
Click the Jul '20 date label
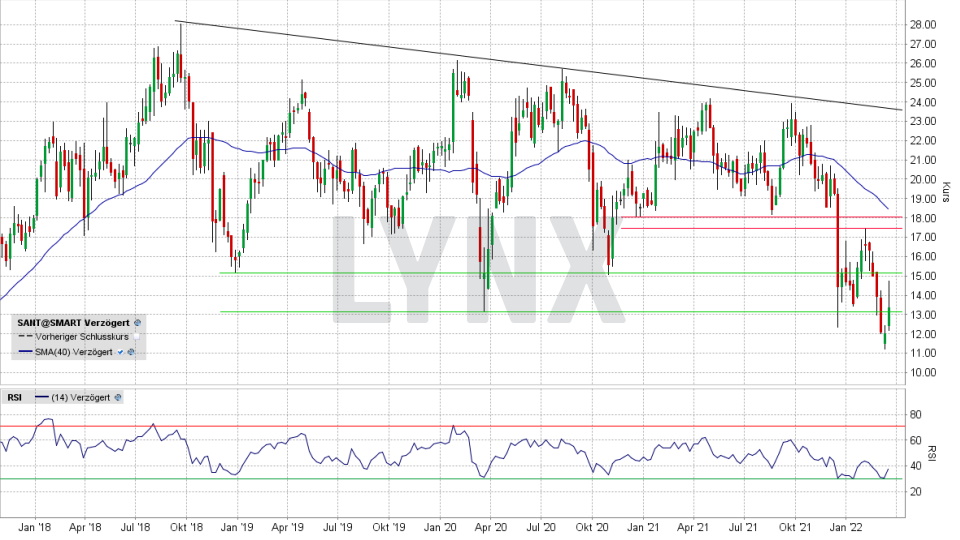pyautogui.click(x=541, y=527)
